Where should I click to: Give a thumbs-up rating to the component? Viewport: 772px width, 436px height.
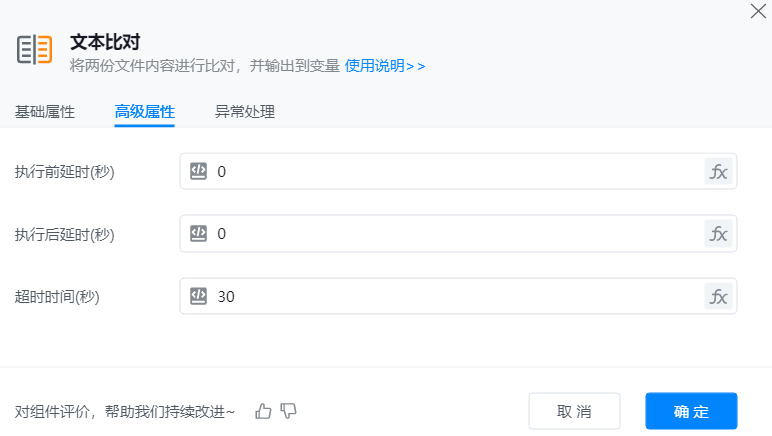(x=264, y=411)
